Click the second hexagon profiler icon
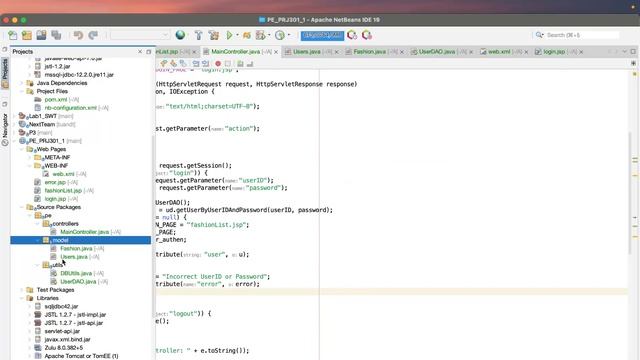The image size is (640, 360). coord(367,36)
